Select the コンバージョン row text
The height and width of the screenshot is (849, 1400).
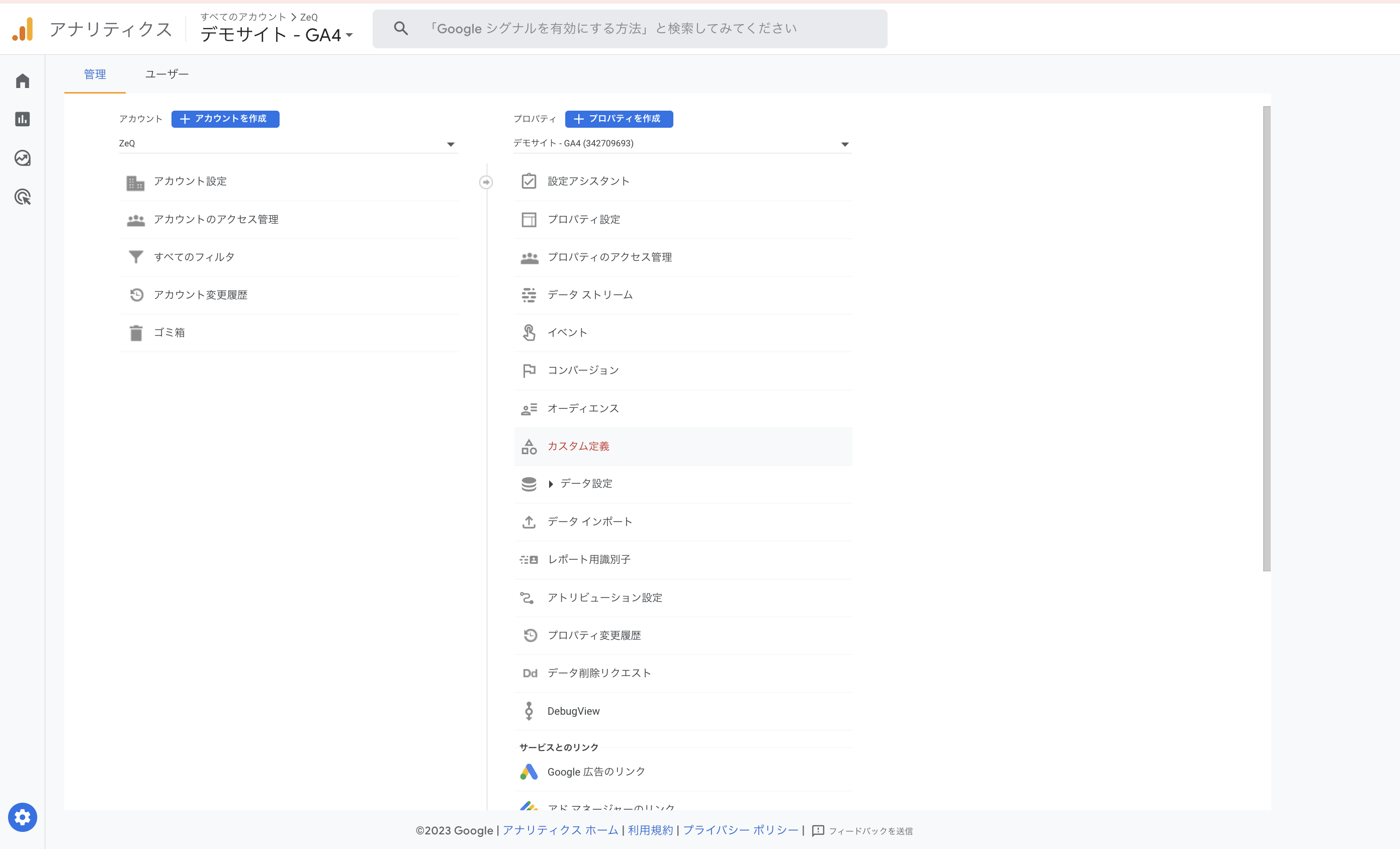click(583, 371)
